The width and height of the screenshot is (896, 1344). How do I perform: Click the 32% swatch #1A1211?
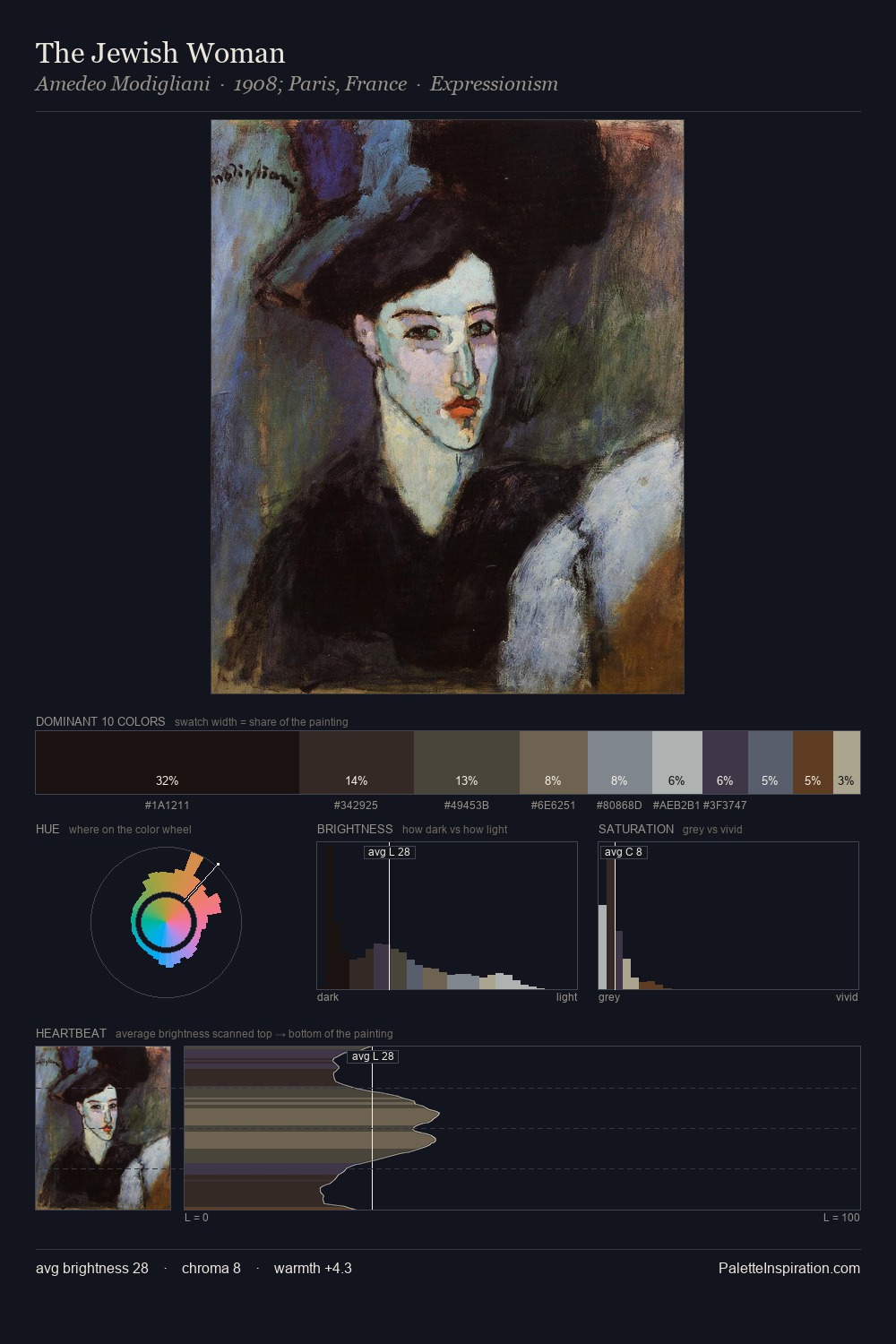pos(168,762)
